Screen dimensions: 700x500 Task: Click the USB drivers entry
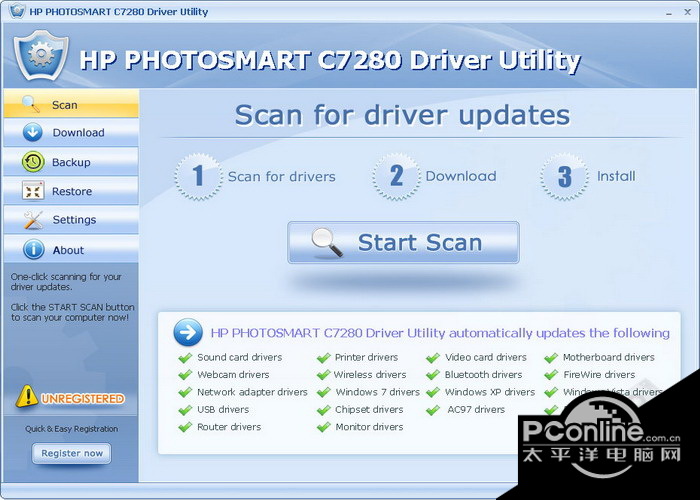pos(223,409)
